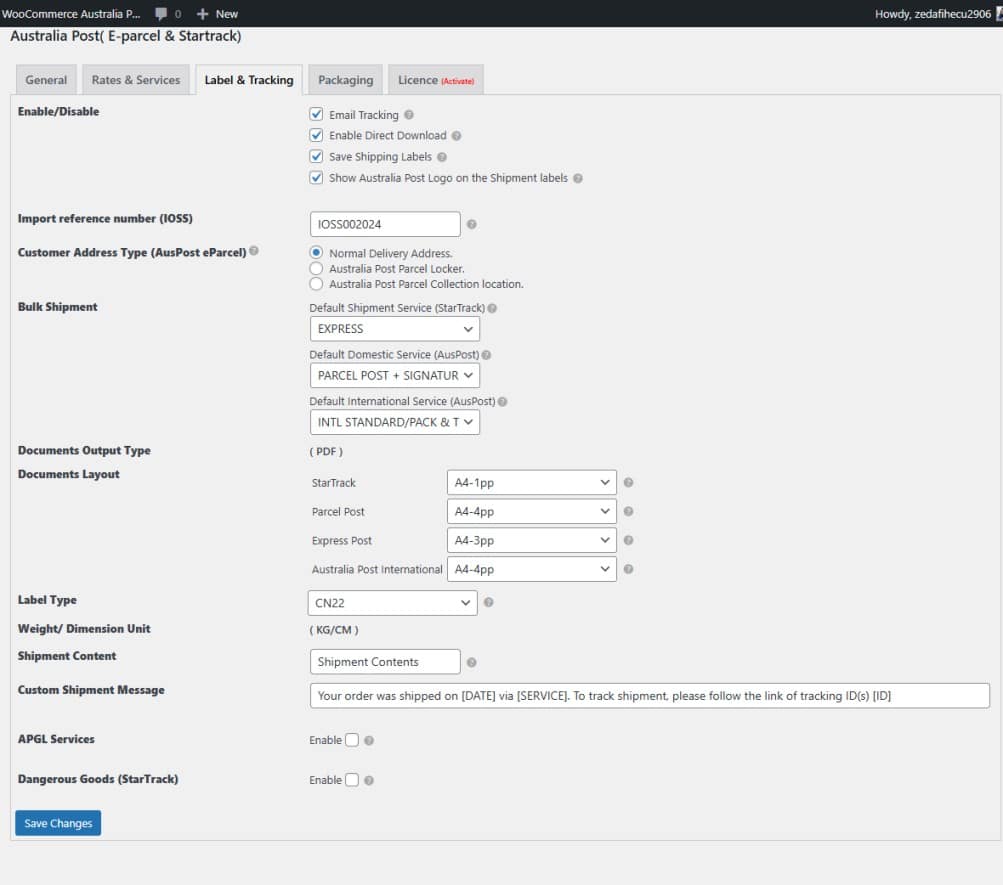Enable Dangerous Goods (StarTrack) checkbox
Viewport: 1003px width, 885px height.
coord(352,780)
